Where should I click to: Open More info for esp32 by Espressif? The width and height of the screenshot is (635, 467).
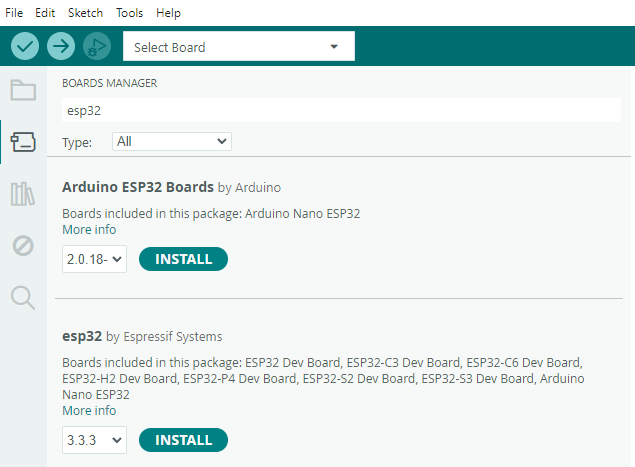pos(89,411)
